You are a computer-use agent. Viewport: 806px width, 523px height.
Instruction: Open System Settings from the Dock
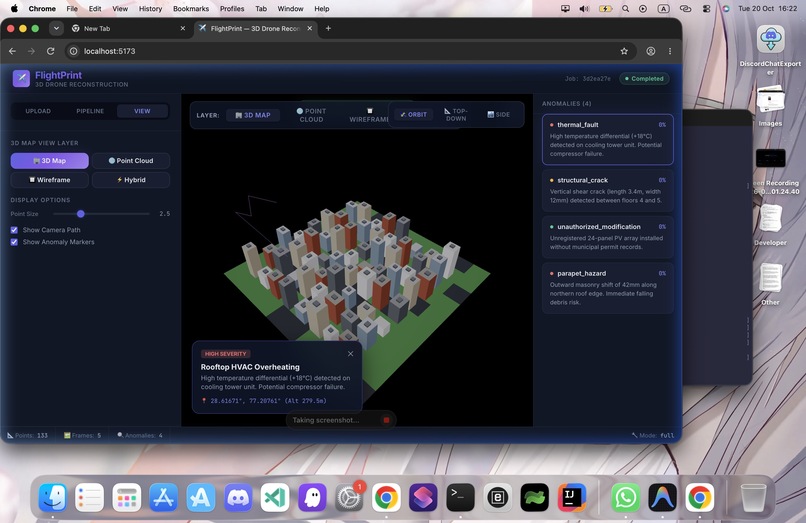coord(350,497)
